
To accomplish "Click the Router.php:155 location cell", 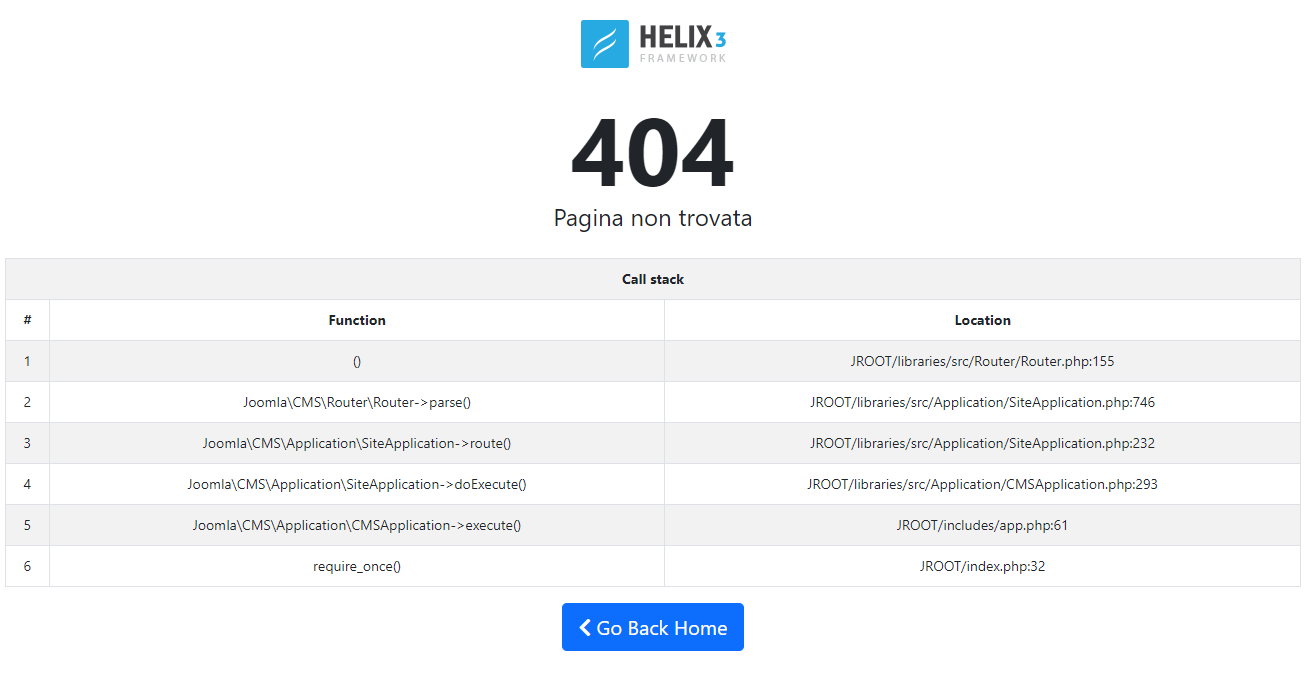I will coord(982,361).
